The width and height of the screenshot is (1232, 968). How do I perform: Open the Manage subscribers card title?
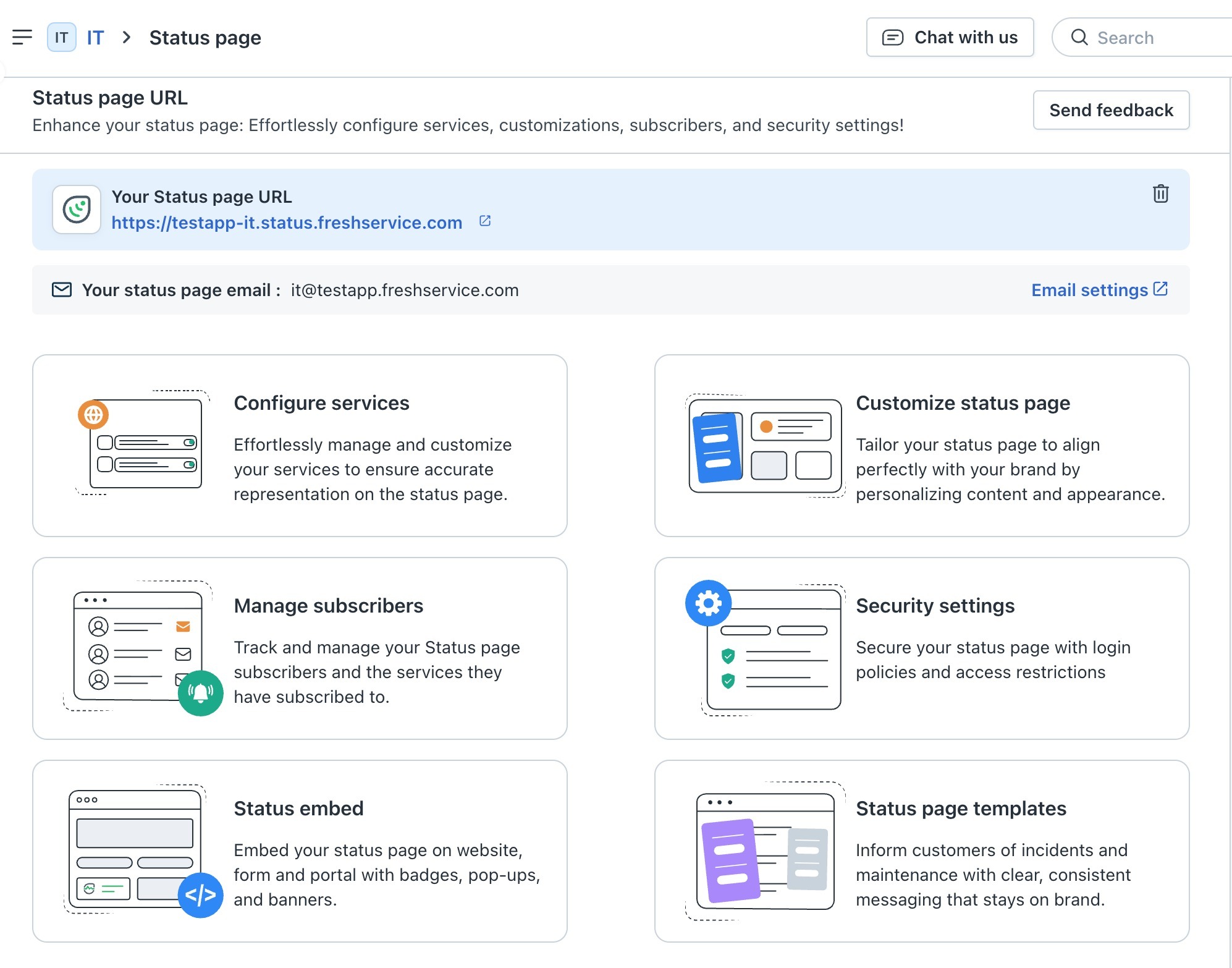pyautogui.click(x=328, y=606)
